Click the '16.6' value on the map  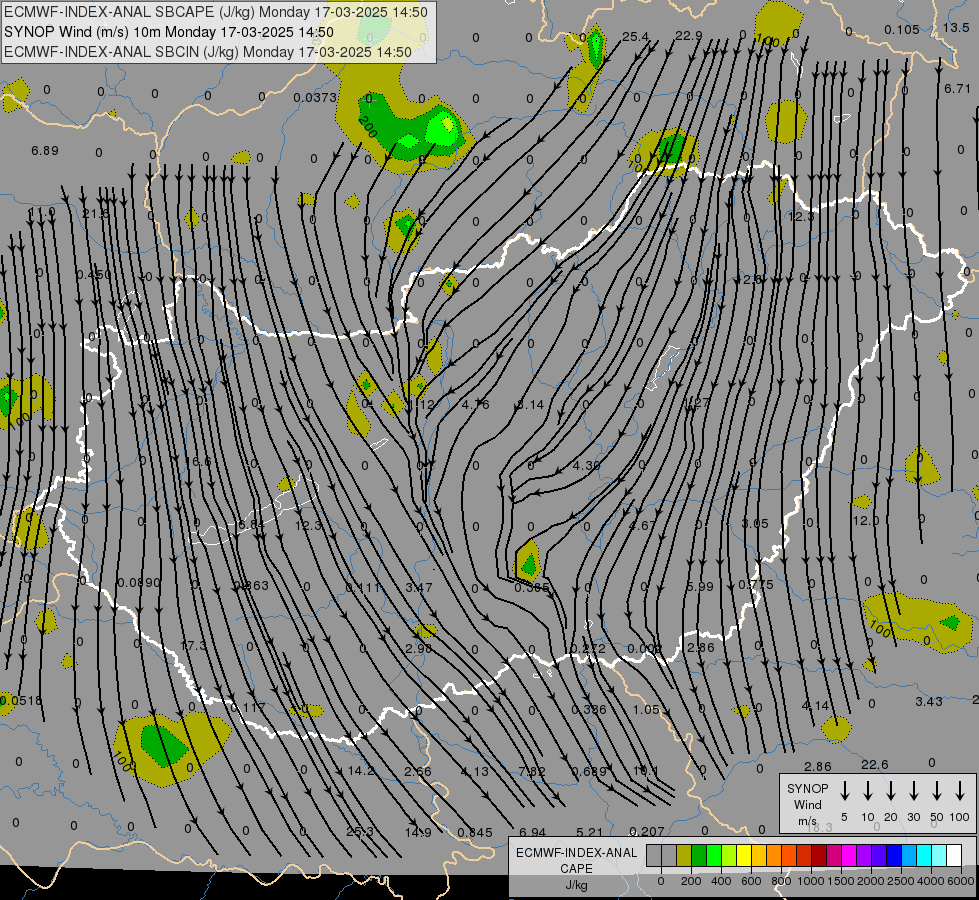[198, 462]
